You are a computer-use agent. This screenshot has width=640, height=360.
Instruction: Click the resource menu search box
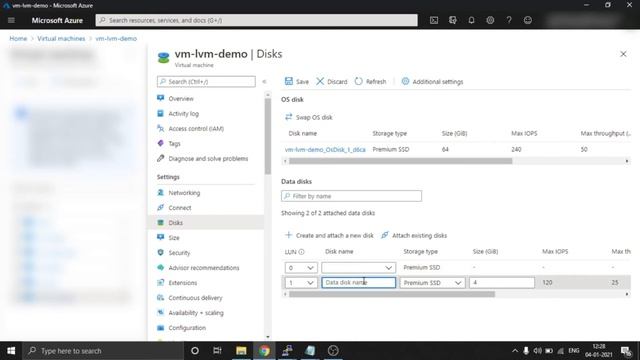[x=206, y=82]
